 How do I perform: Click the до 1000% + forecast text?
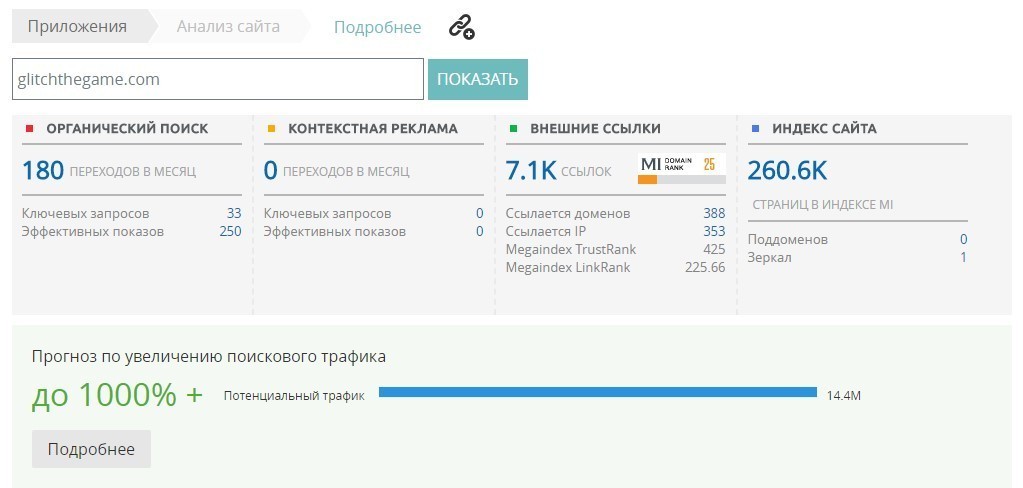pyautogui.click(x=117, y=395)
